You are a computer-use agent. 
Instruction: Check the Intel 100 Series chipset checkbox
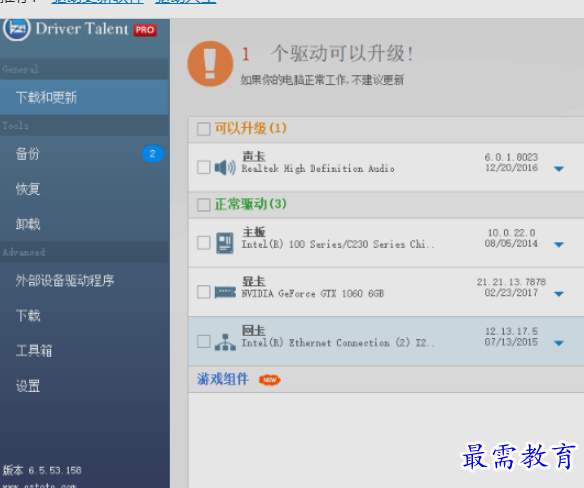point(204,243)
